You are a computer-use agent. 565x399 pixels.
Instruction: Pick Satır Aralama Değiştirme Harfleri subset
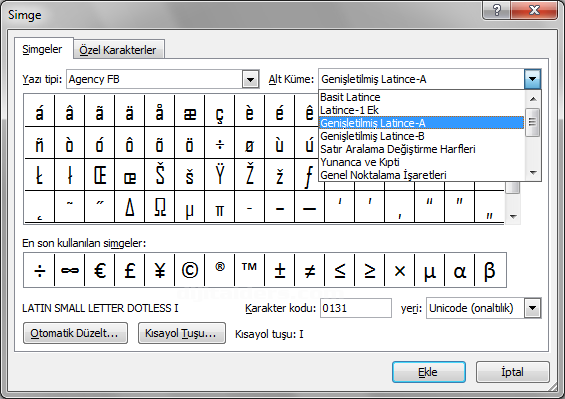point(421,149)
